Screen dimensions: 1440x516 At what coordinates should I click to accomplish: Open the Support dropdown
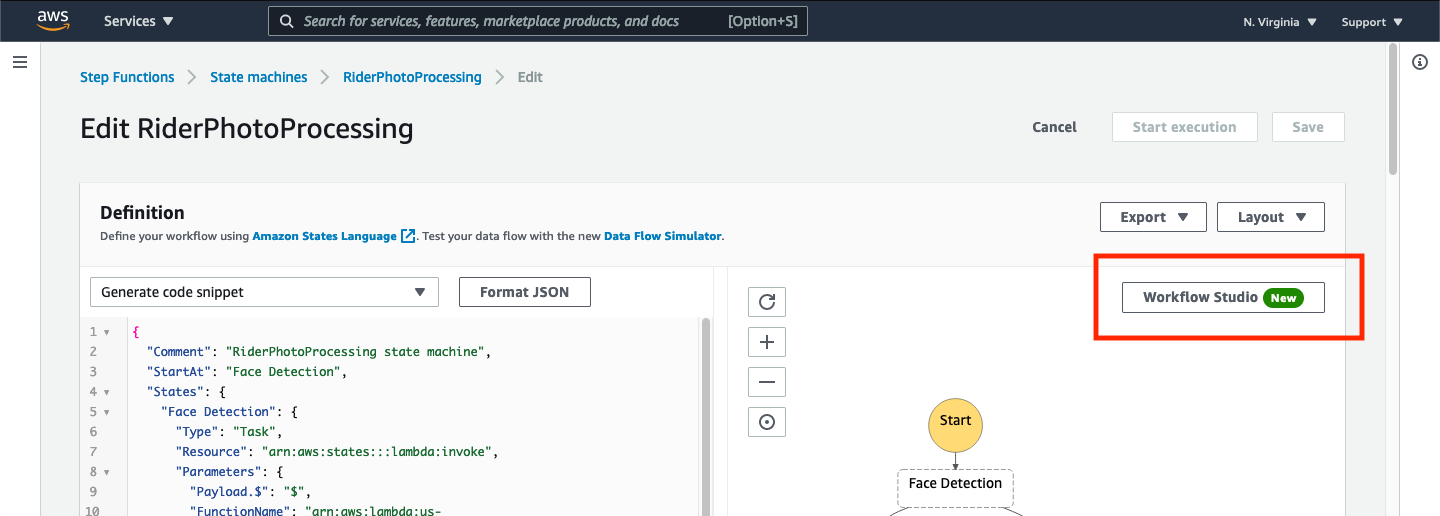pyautogui.click(x=1372, y=22)
